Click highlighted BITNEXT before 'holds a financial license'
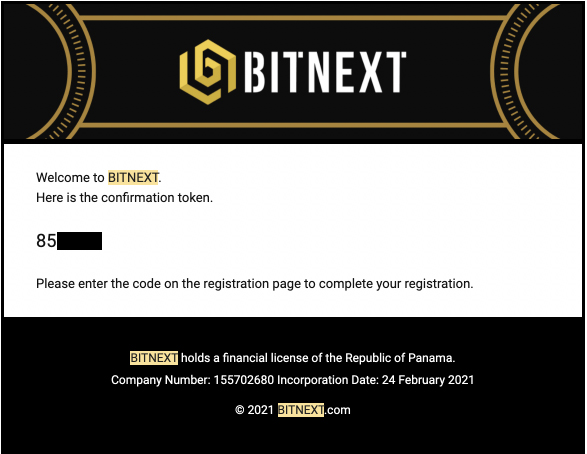 point(154,358)
